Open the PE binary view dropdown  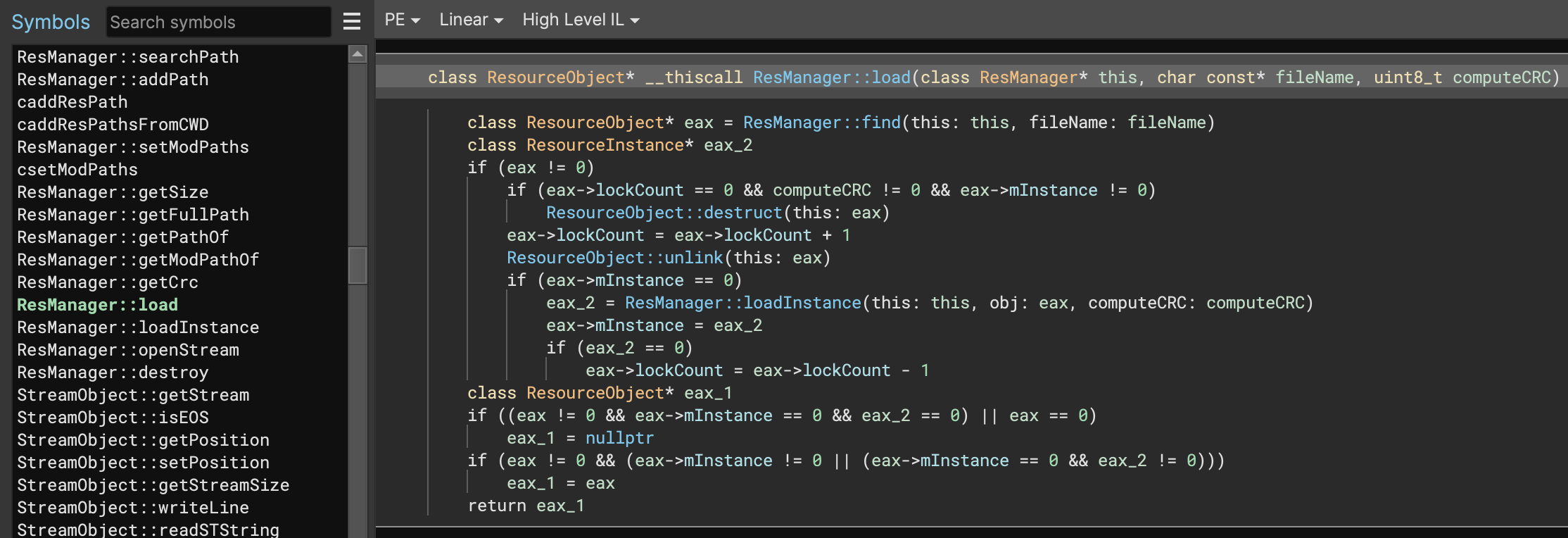pyautogui.click(x=402, y=20)
